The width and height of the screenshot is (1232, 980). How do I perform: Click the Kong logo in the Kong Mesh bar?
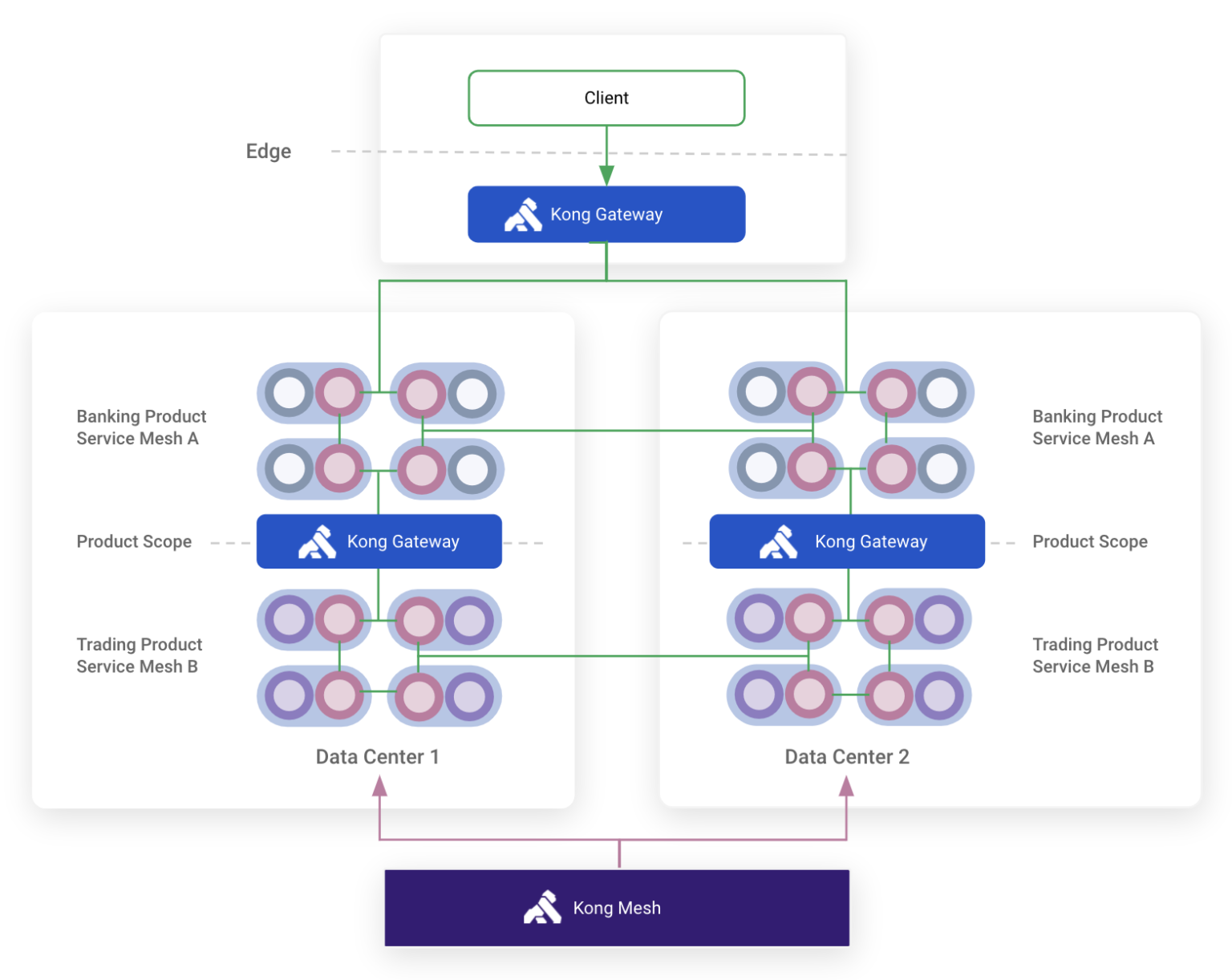pos(542,908)
